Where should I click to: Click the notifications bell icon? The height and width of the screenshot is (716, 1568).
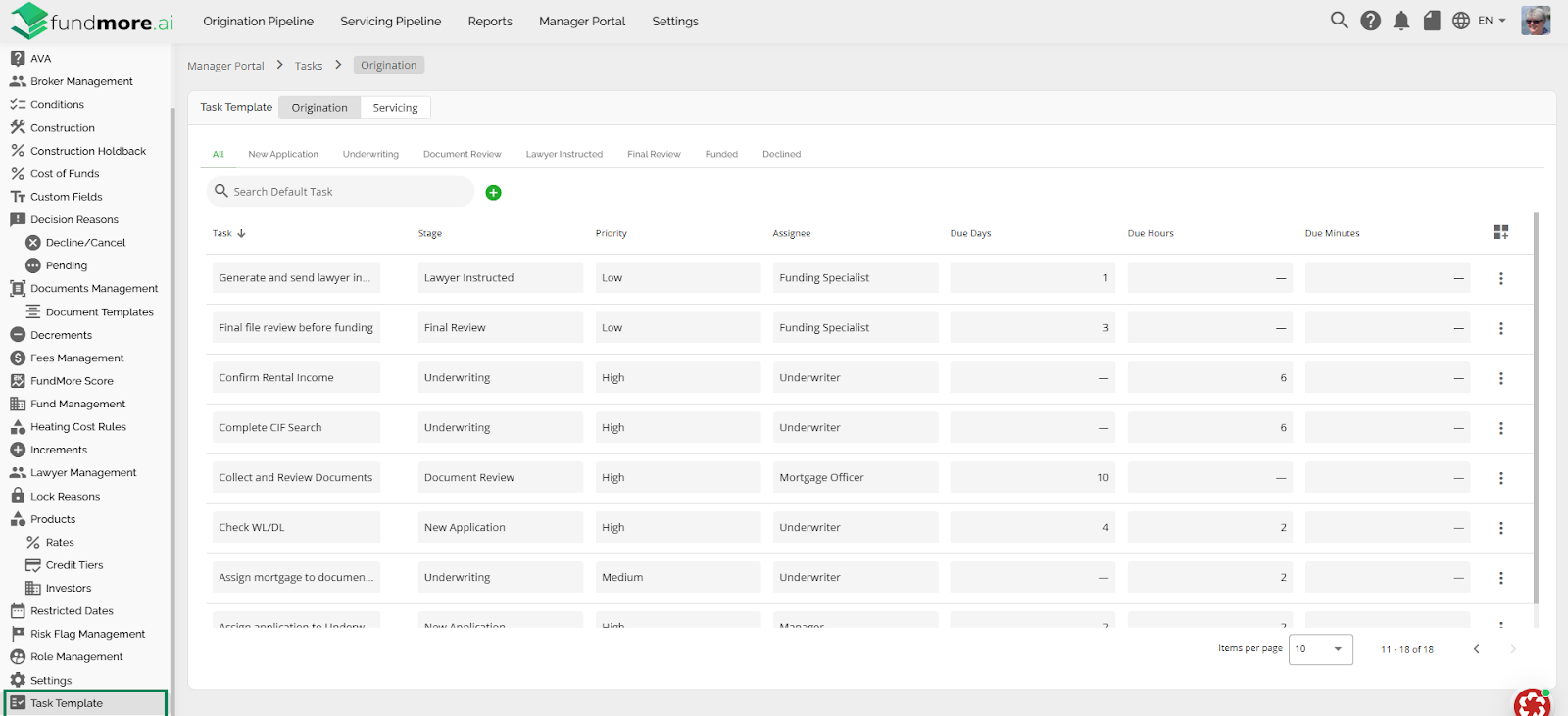point(1401,21)
